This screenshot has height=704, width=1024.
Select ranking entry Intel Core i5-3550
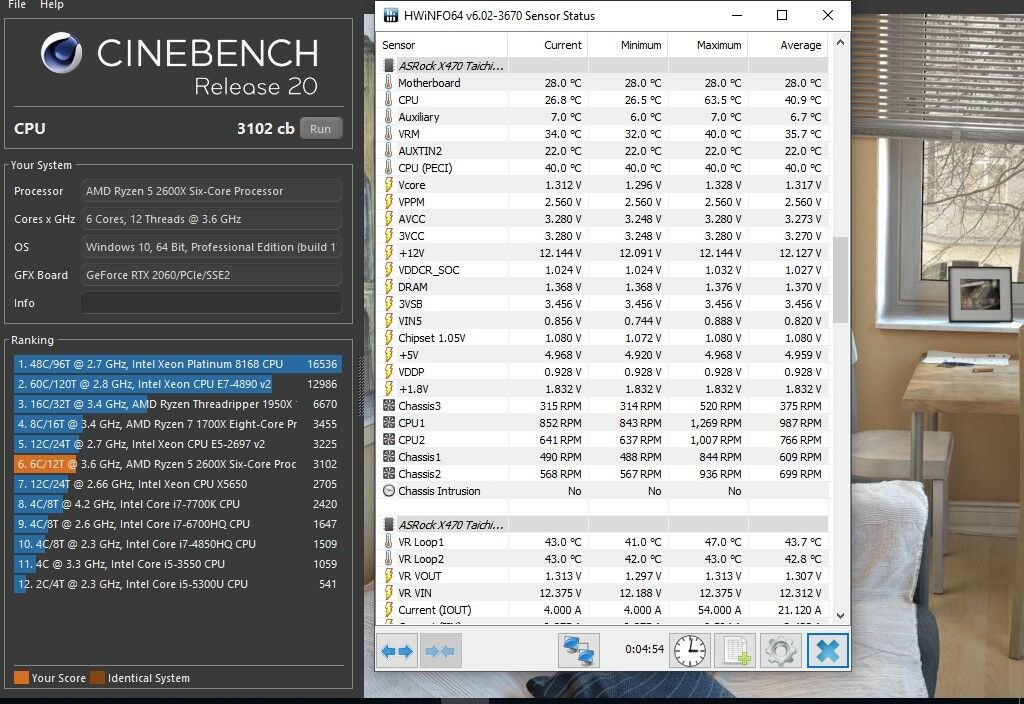(176, 564)
